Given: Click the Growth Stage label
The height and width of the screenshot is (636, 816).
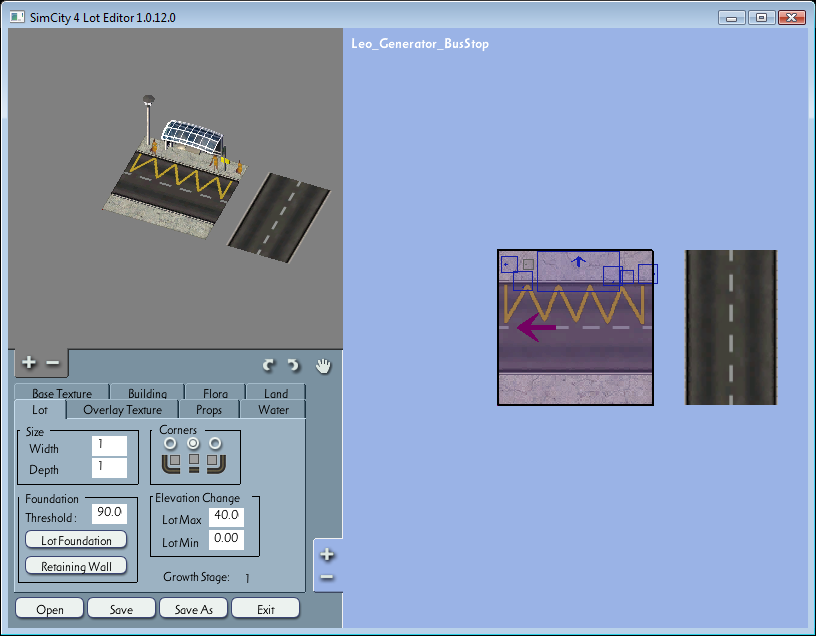Looking at the screenshot, I should pos(196,577).
